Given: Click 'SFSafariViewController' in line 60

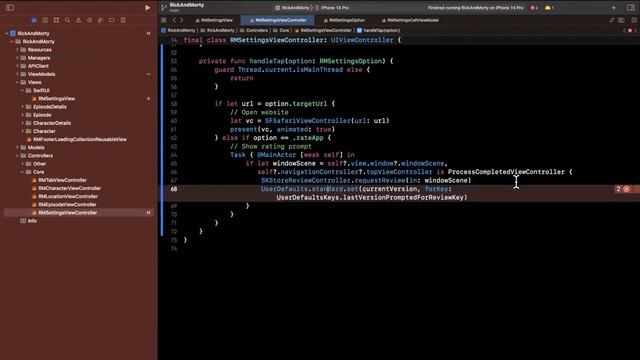Looking at the screenshot, I should (x=307, y=121).
